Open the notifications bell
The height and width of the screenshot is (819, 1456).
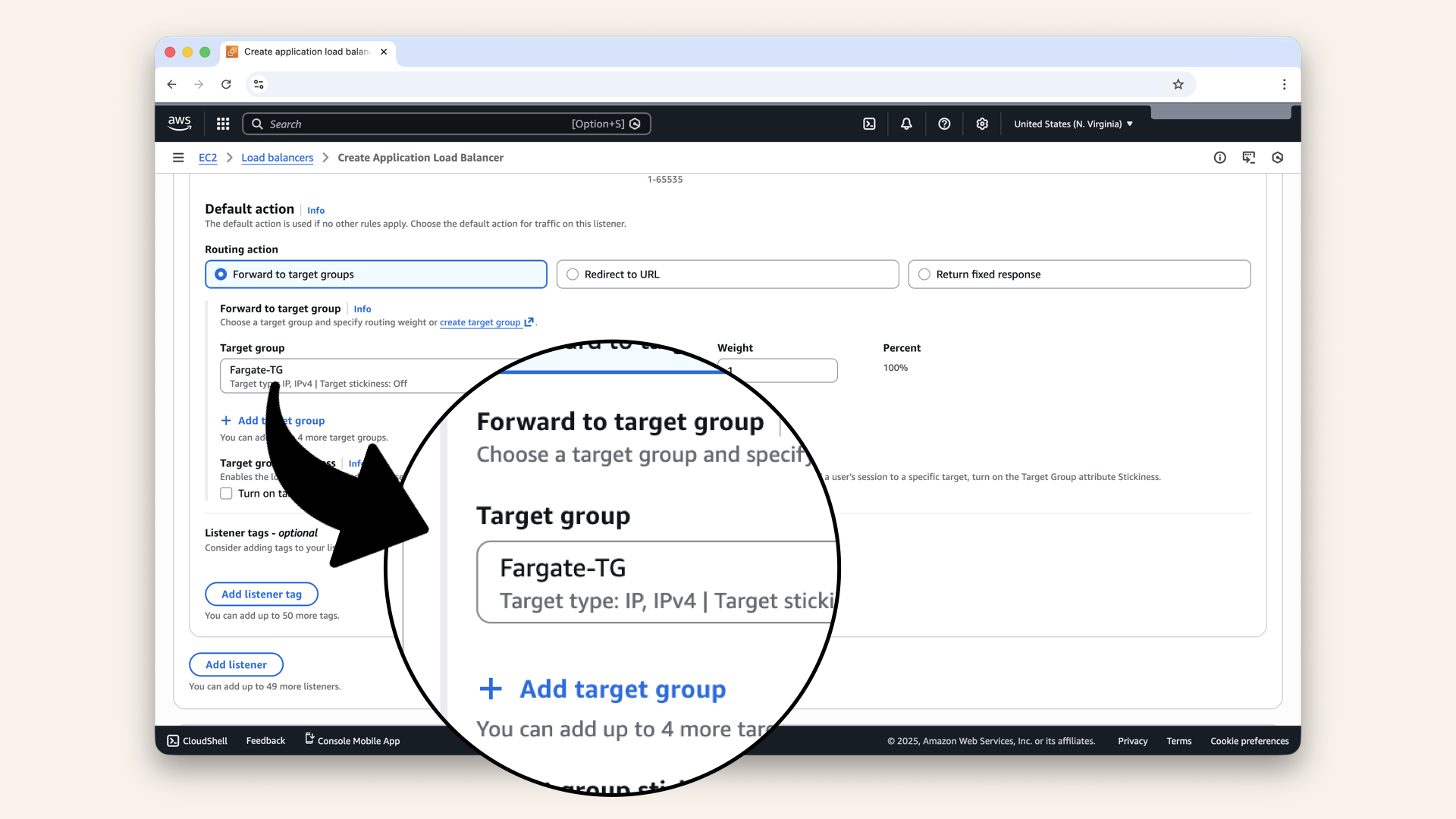pos(906,124)
